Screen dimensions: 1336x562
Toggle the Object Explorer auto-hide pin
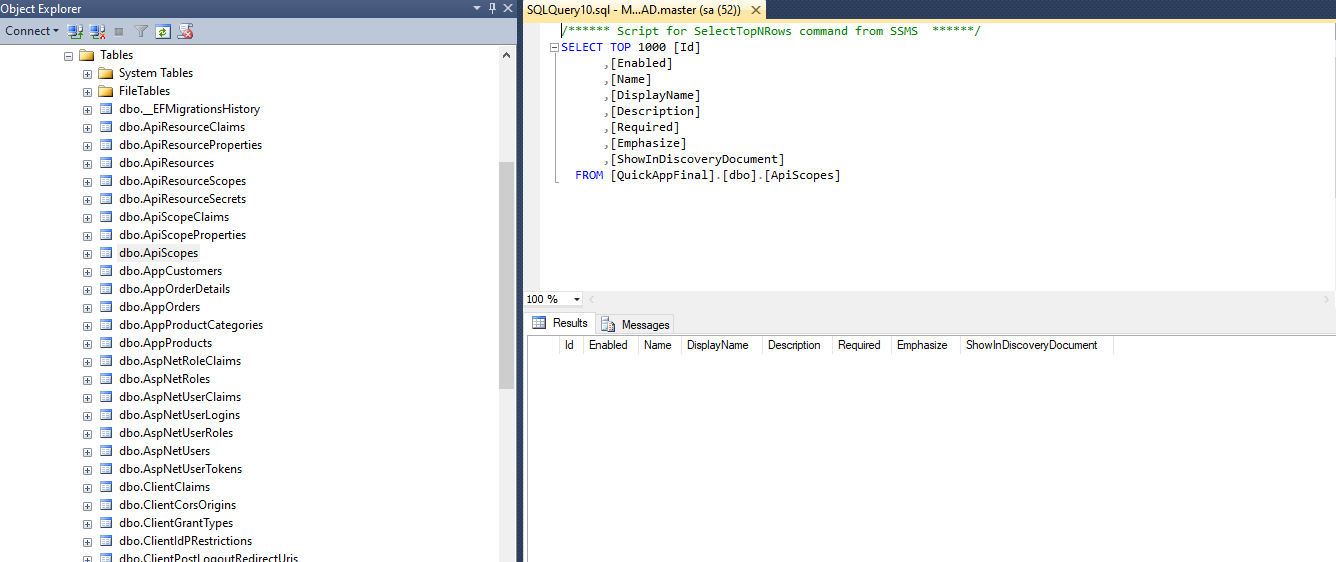492,8
